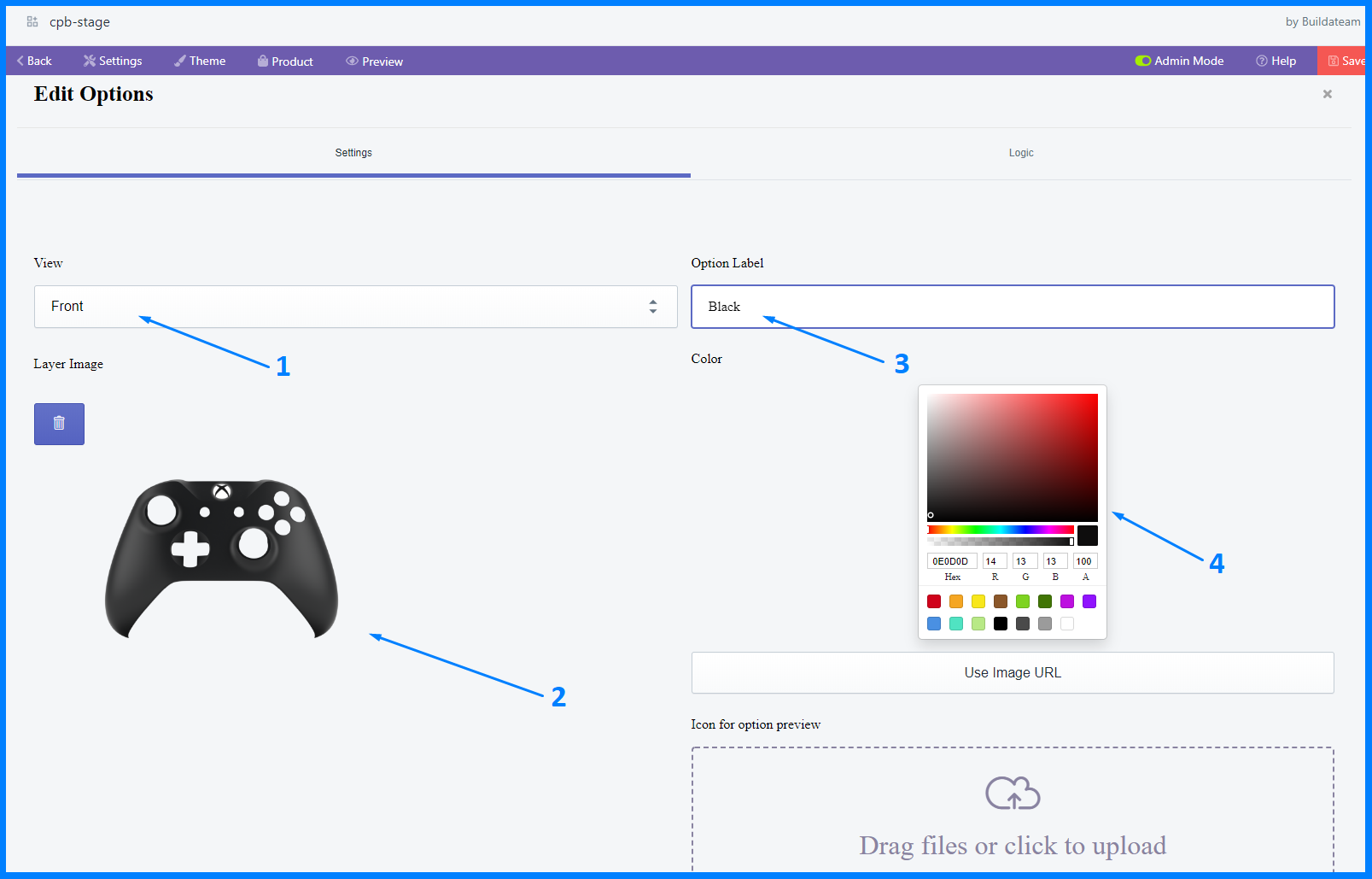Image resolution: width=1372 pixels, height=879 pixels.
Task: Pick the brown preset swatch
Action: (x=1001, y=601)
